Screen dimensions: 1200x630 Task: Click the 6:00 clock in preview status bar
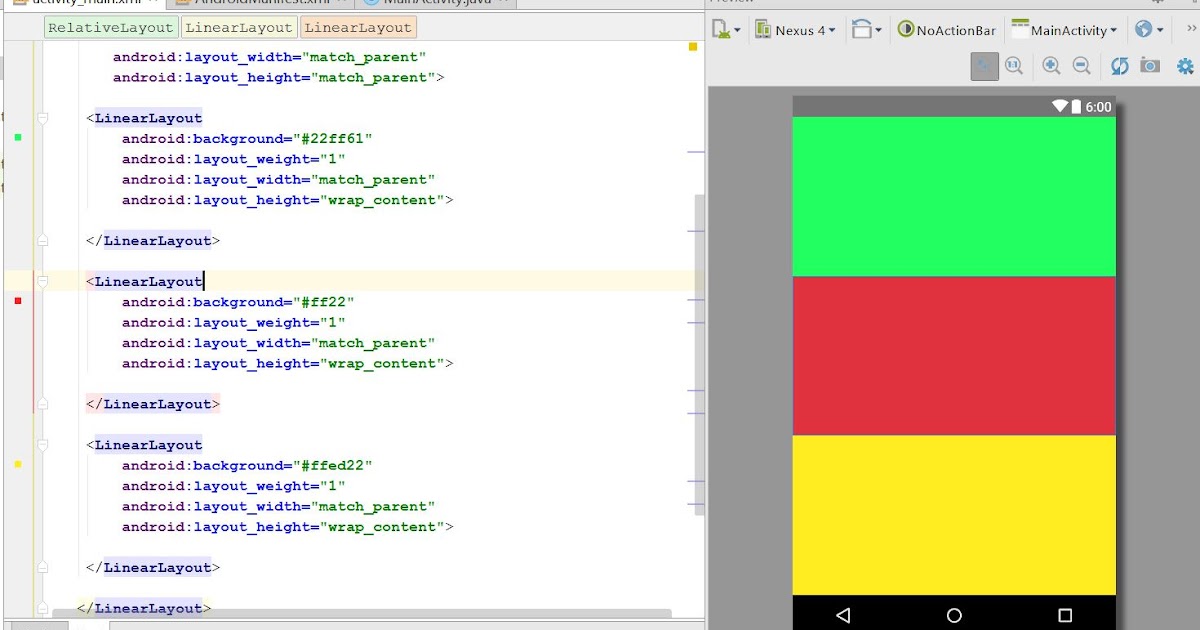(x=1098, y=107)
